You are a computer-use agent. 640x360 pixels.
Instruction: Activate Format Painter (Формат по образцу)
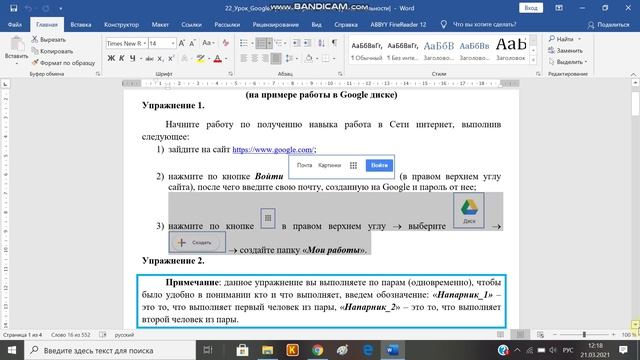coord(63,62)
